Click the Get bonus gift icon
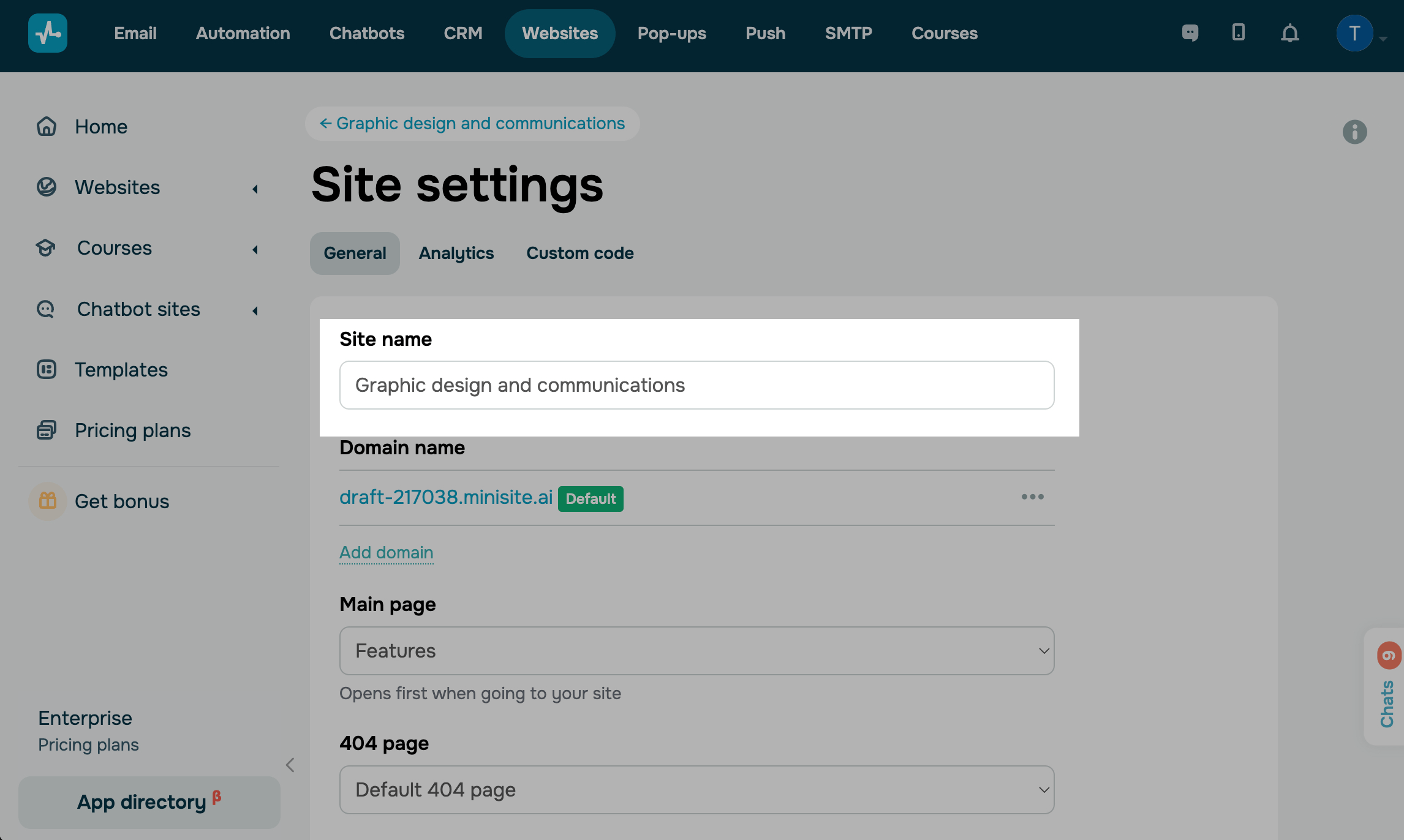This screenshot has height=840, width=1404. point(47,501)
